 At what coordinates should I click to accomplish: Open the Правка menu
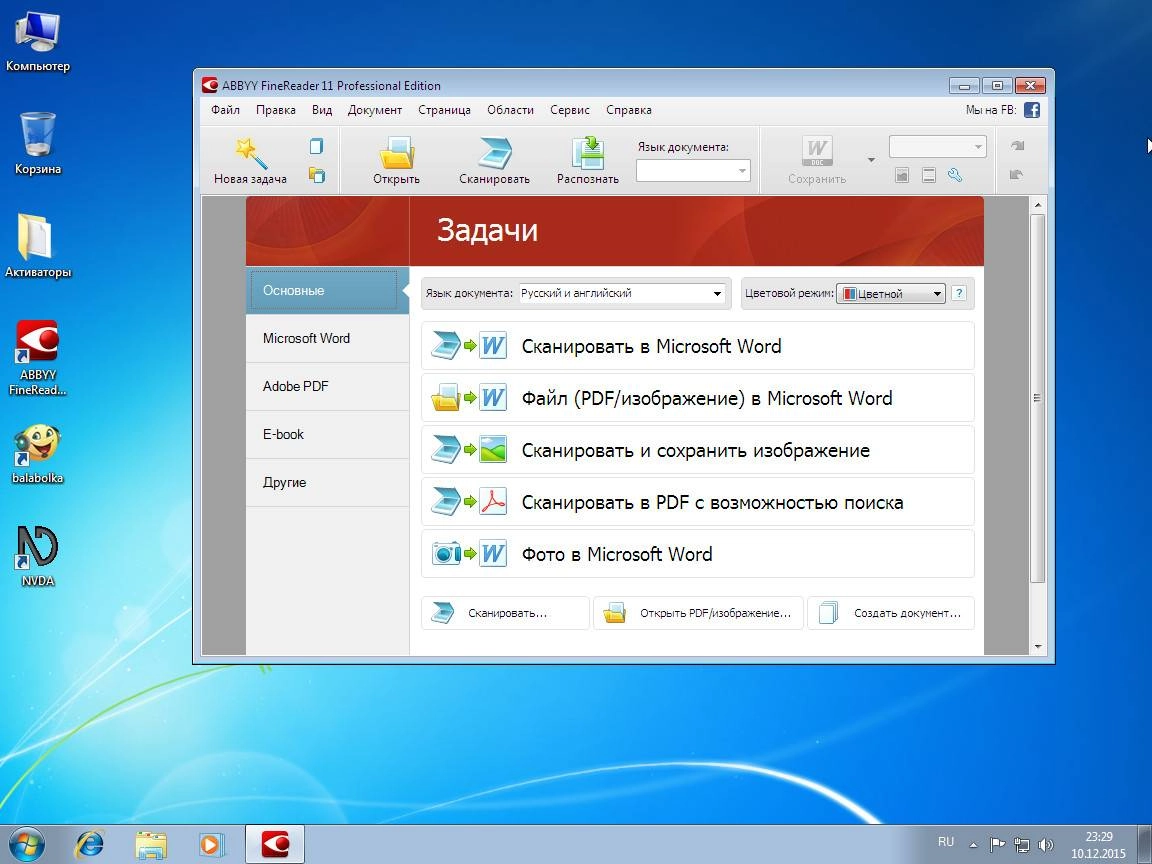pyautogui.click(x=276, y=109)
